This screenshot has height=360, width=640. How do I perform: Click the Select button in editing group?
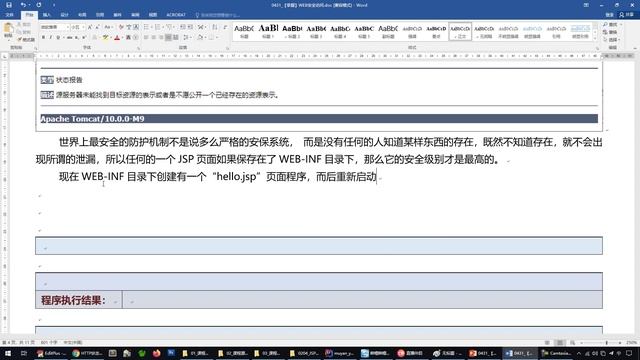pos(611,40)
